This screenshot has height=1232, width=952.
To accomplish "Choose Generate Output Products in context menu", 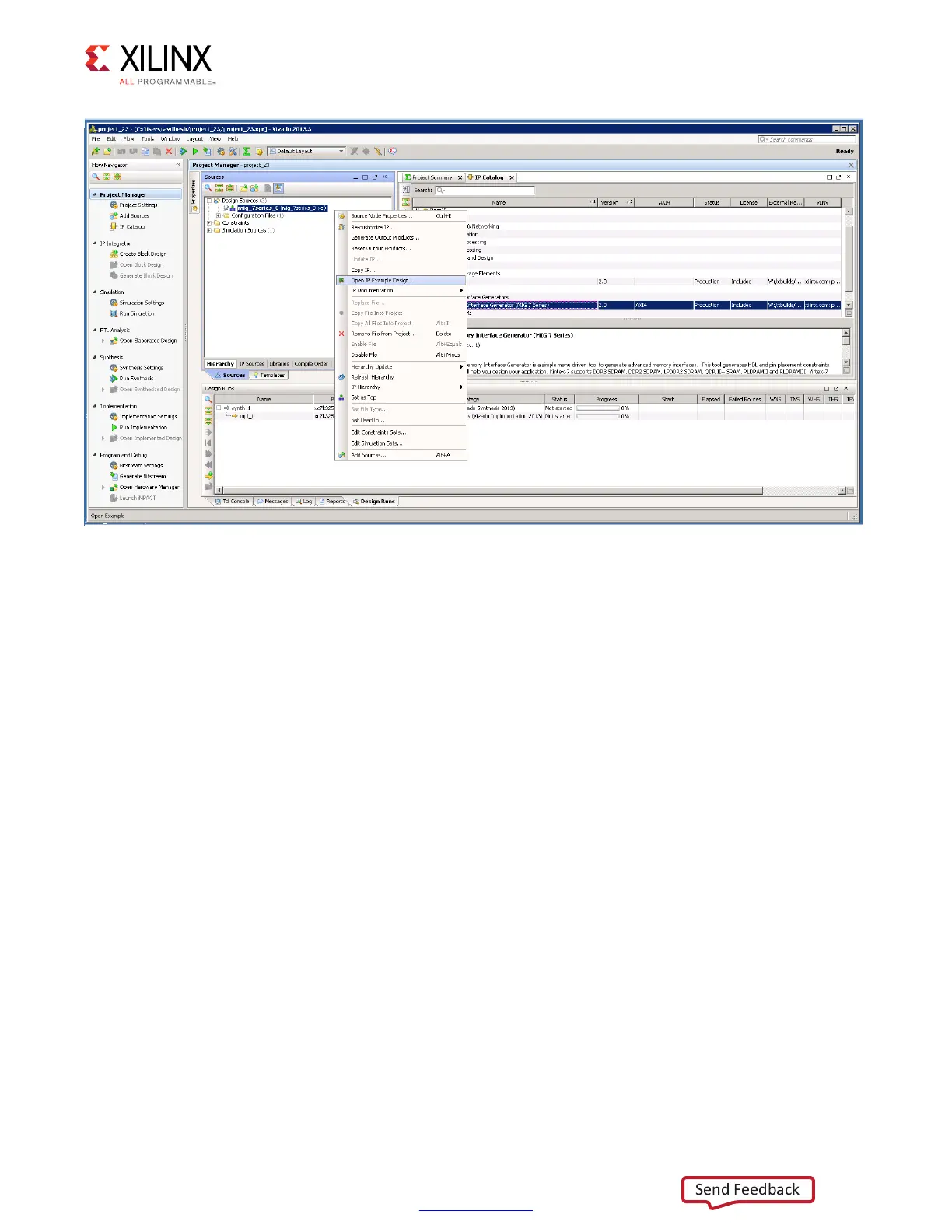I will tap(401, 238).
